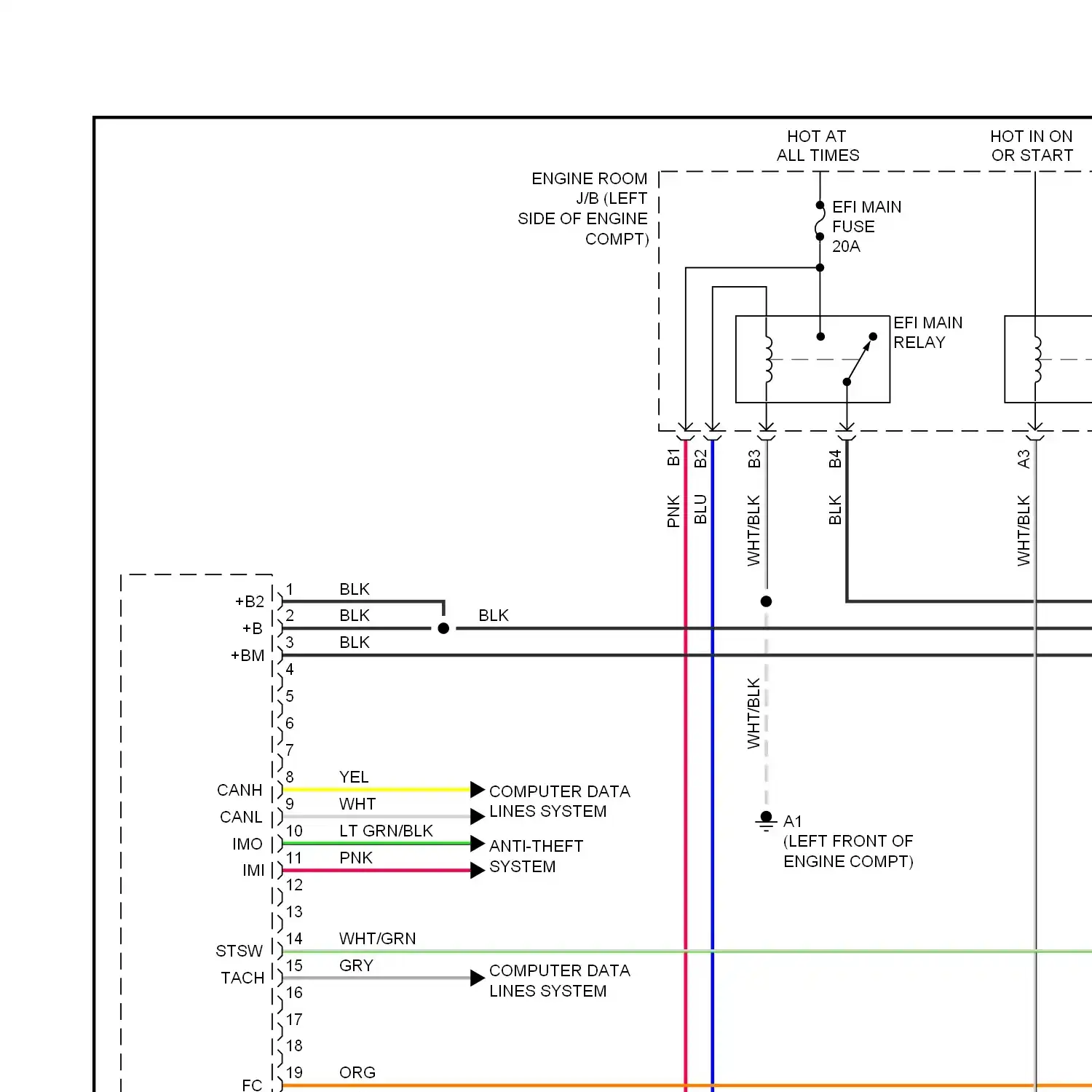Click the pin number 17 label
The height and width of the screenshot is (1092, 1092).
tap(294, 1019)
